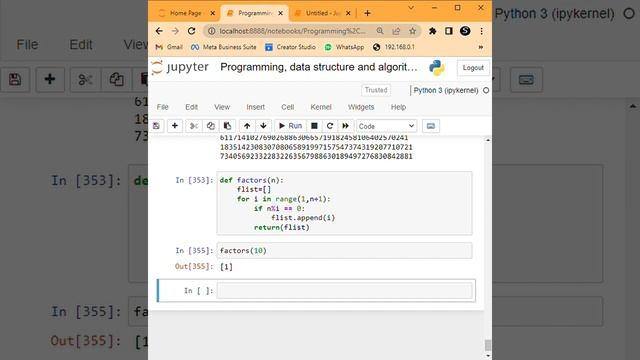Open the Edit menu in Jupyter
Image resolution: width=640 pixels, height=360 pixels.
click(x=191, y=107)
